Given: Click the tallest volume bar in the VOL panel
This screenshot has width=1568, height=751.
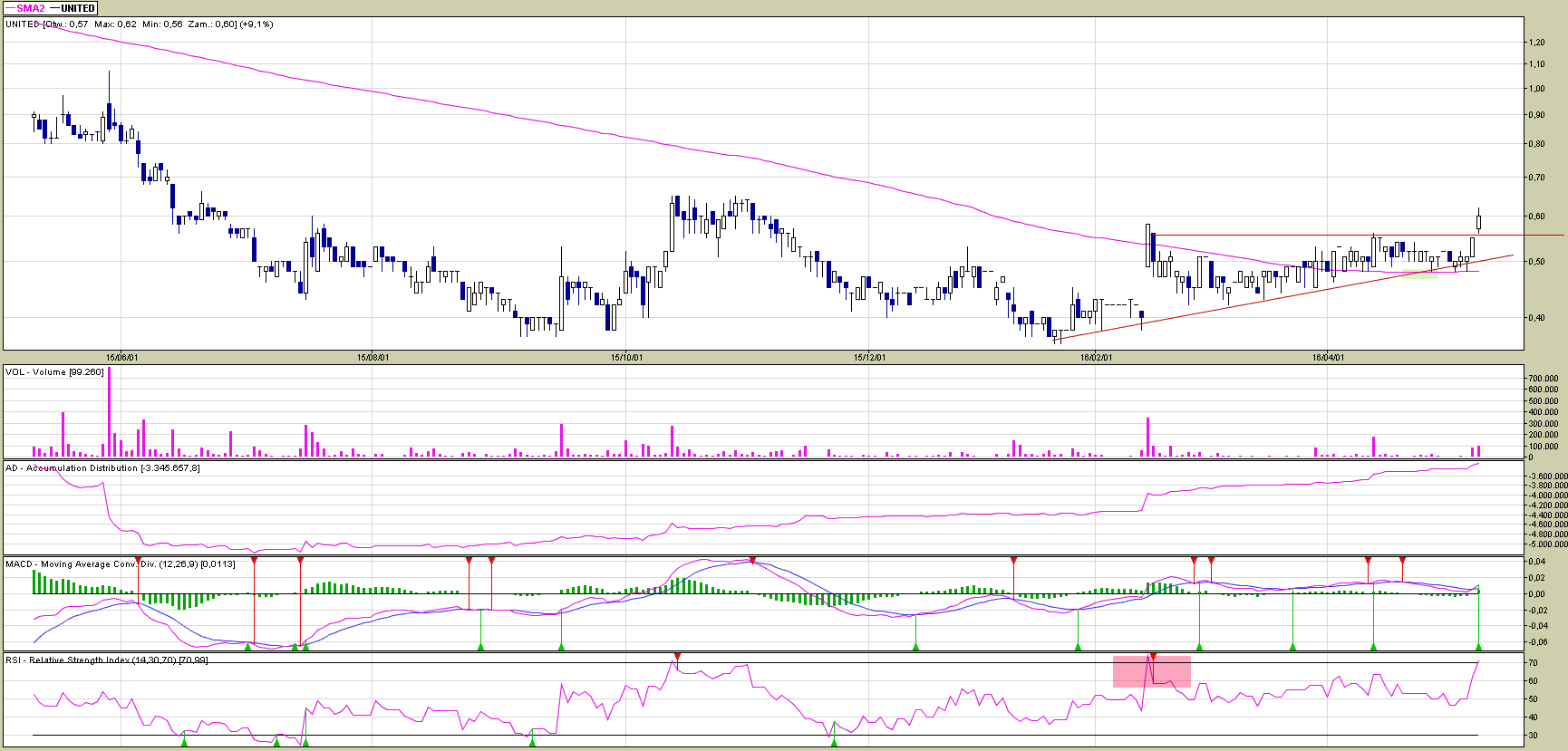Looking at the screenshot, I should point(109,412).
